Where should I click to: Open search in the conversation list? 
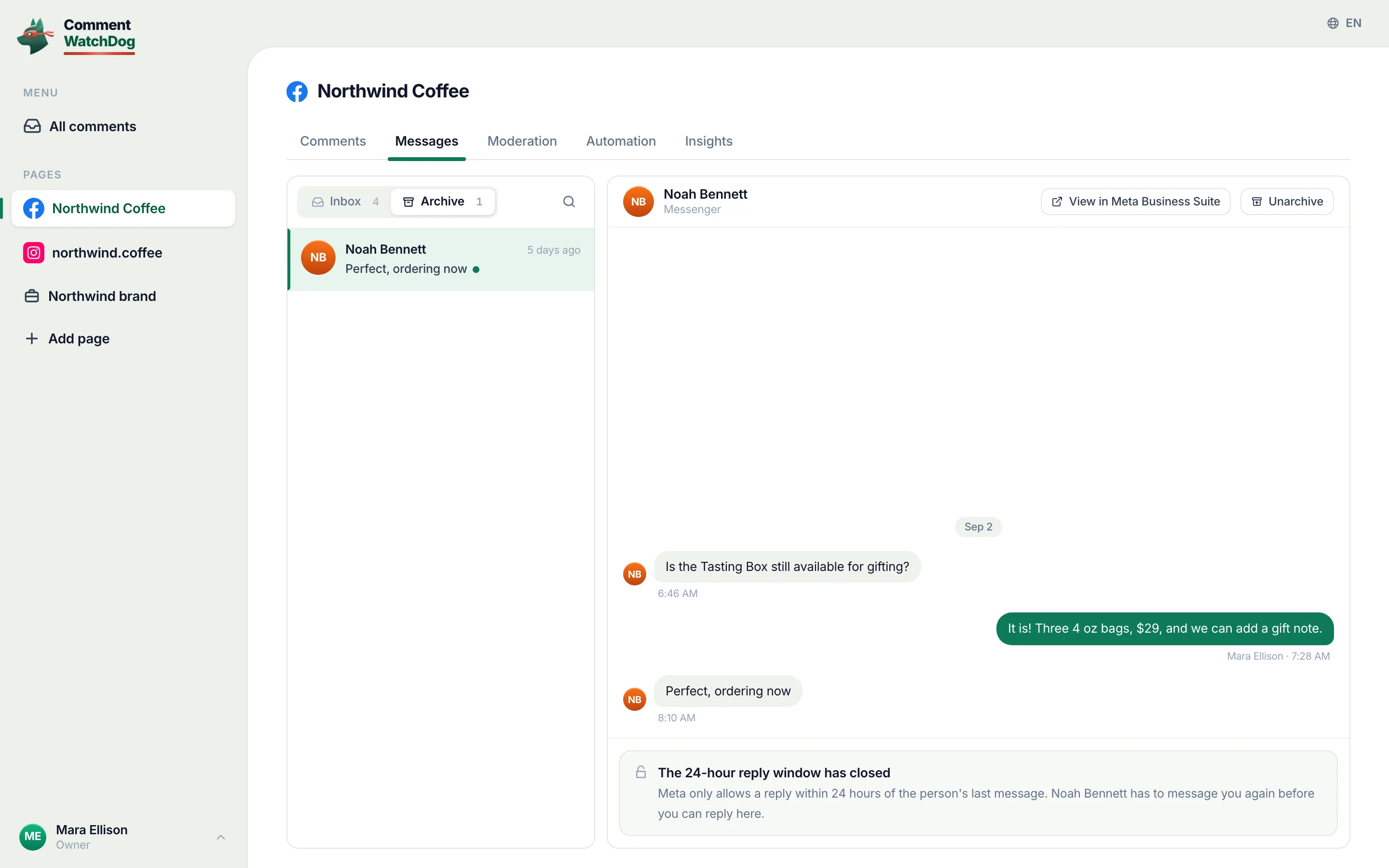pos(569,202)
